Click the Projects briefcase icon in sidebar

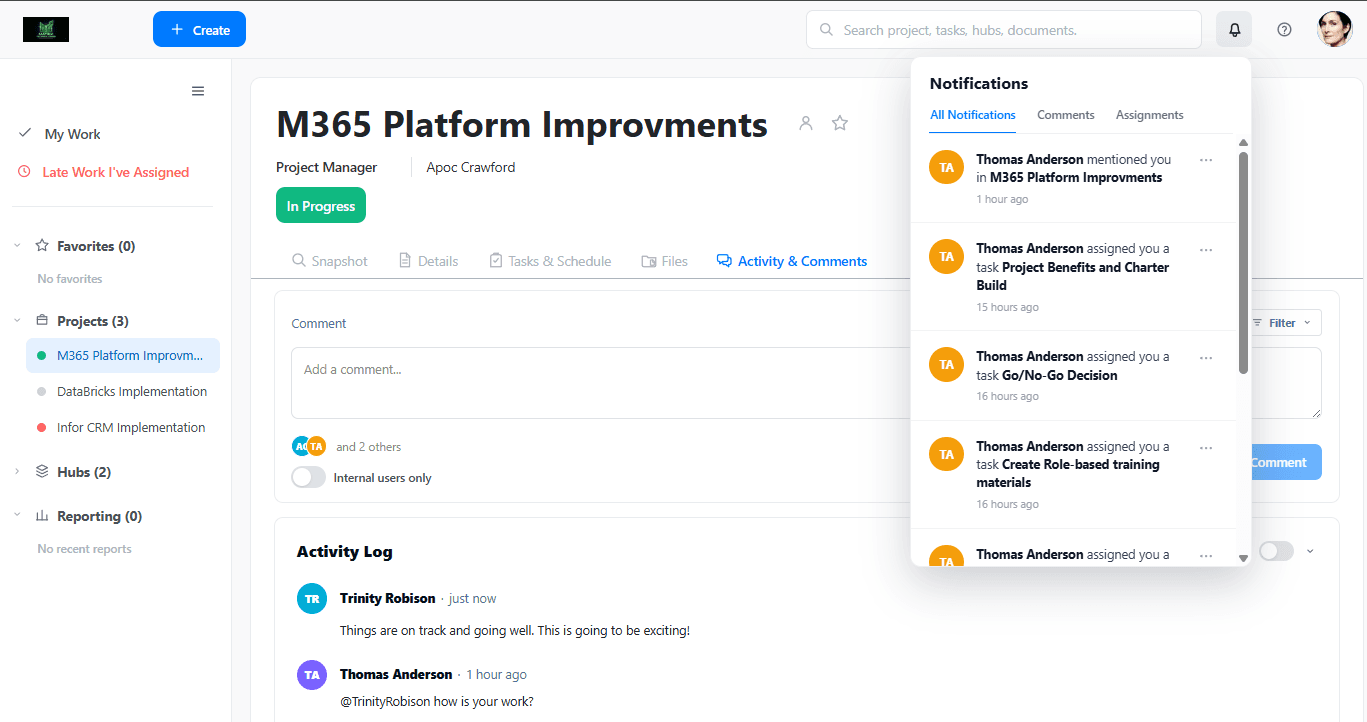[x=42, y=321]
